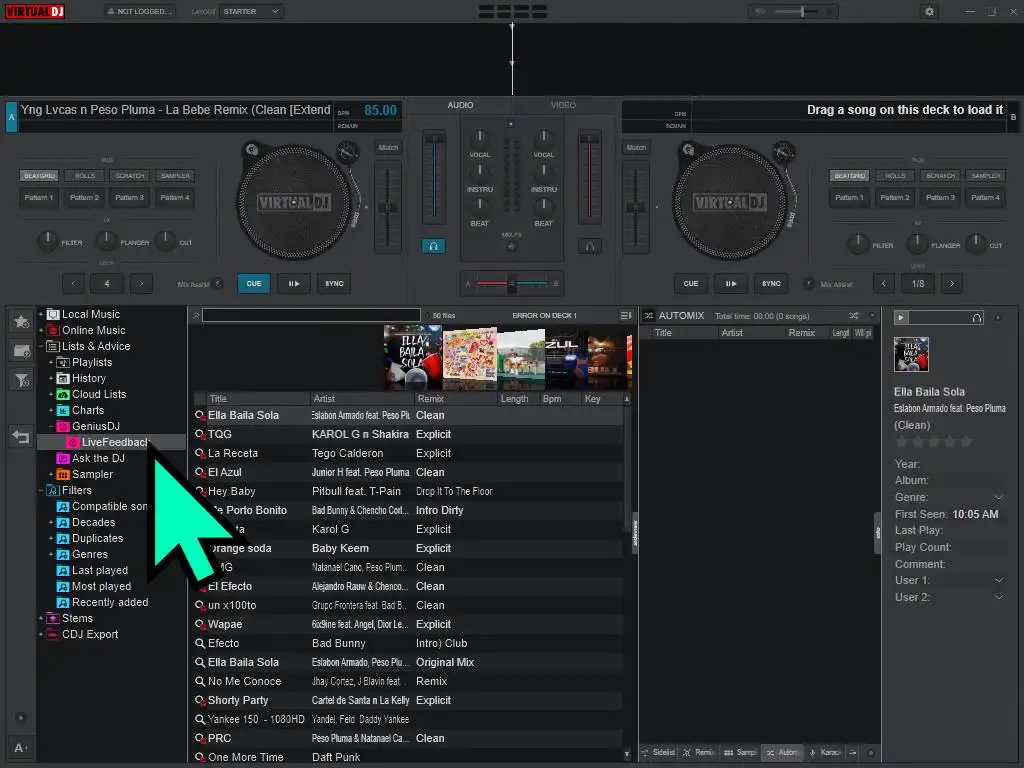Toggle play/pause on deck A

293,283
